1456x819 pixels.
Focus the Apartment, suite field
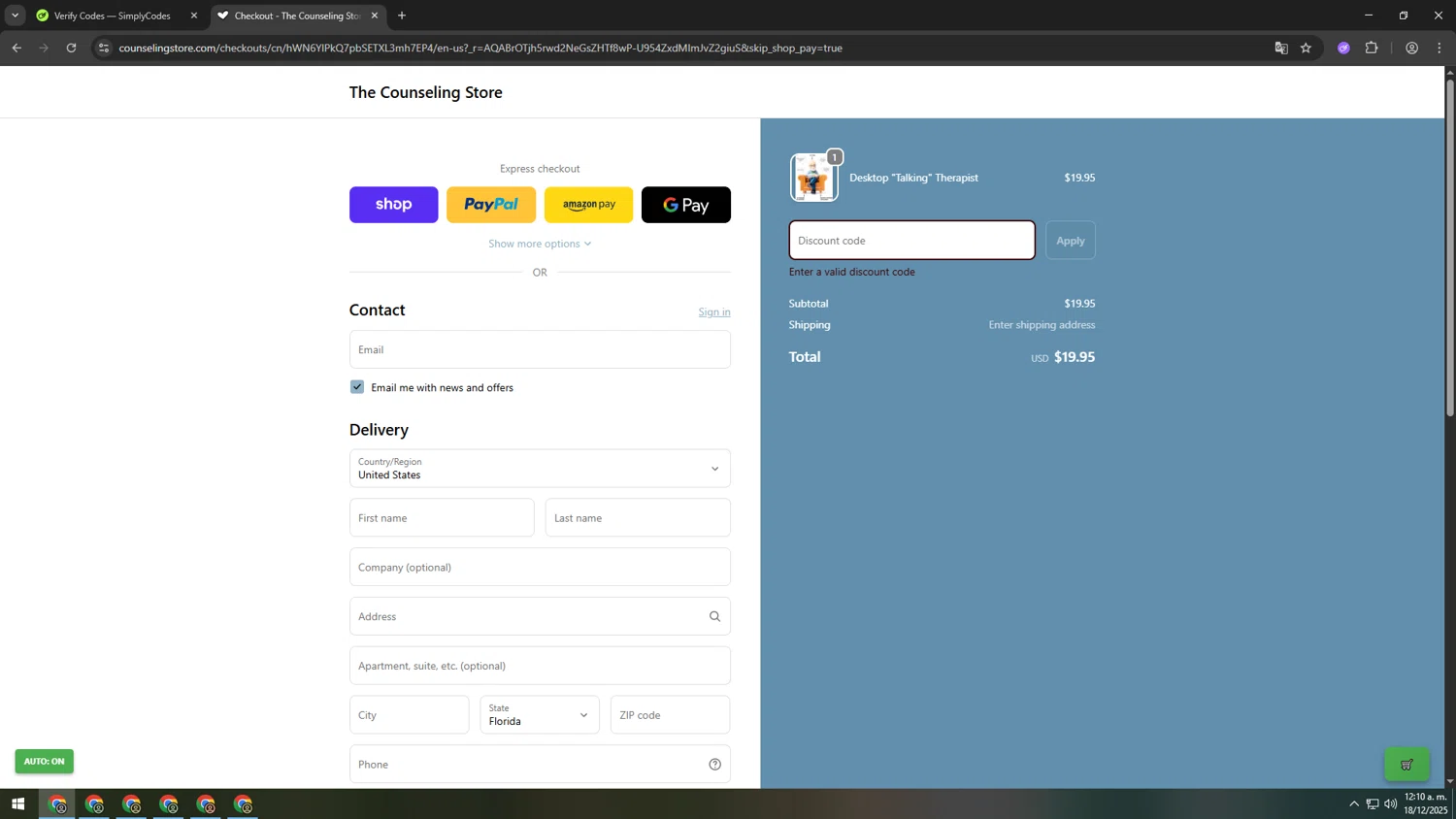(540, 666)
